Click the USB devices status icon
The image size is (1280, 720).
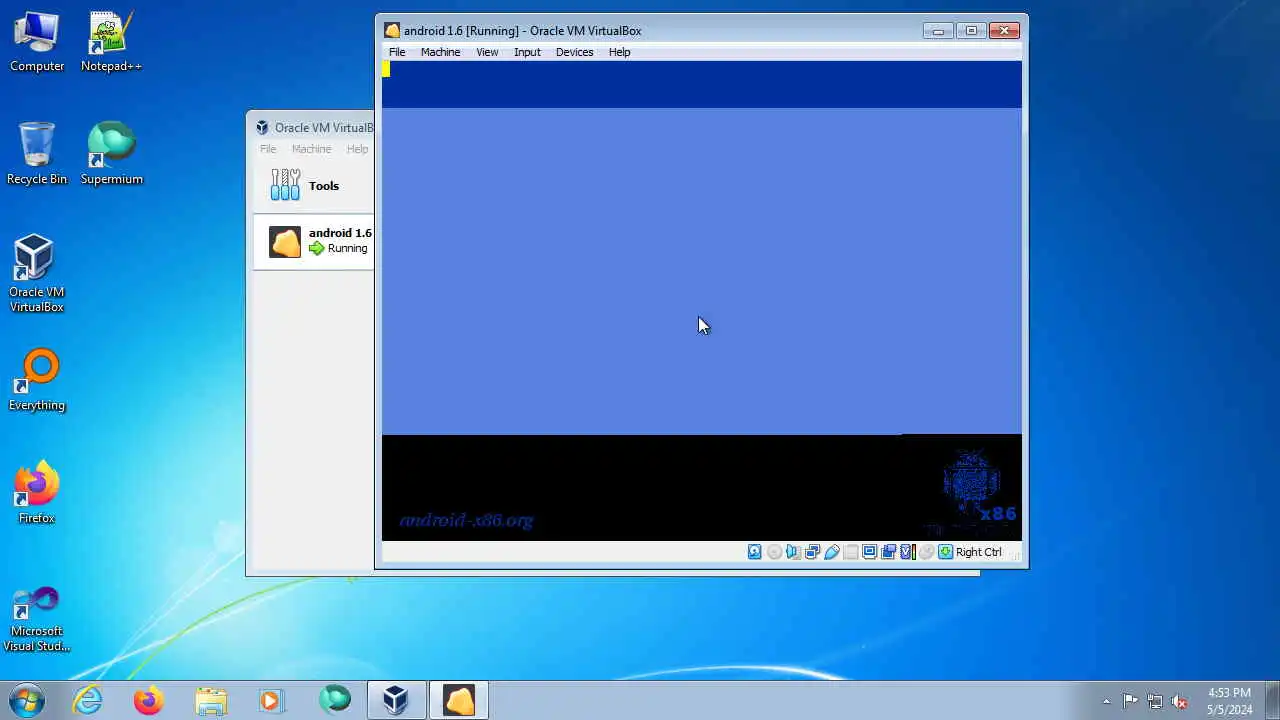(x=831, y=552)
